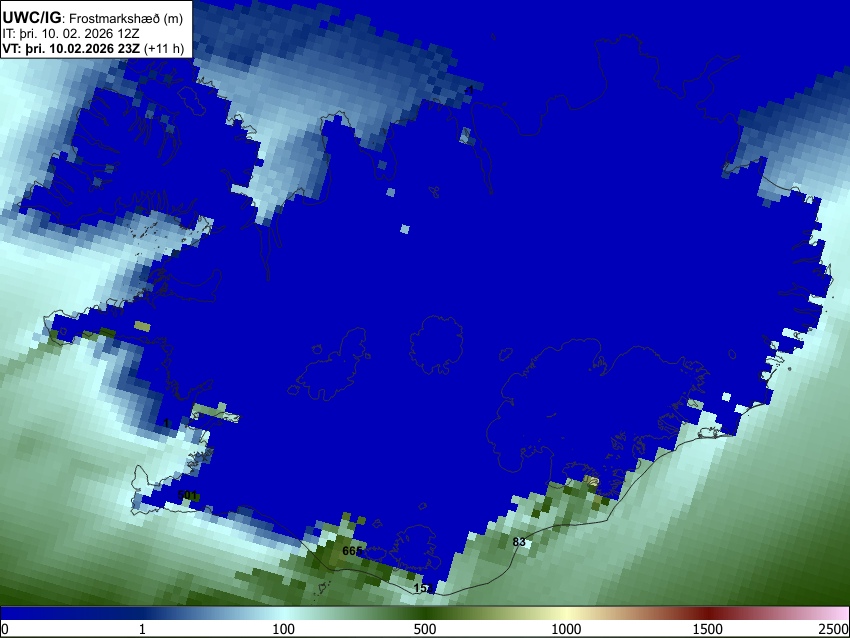Click the map value label '157'
850x638 pixels.
click(x=423, y=588)
